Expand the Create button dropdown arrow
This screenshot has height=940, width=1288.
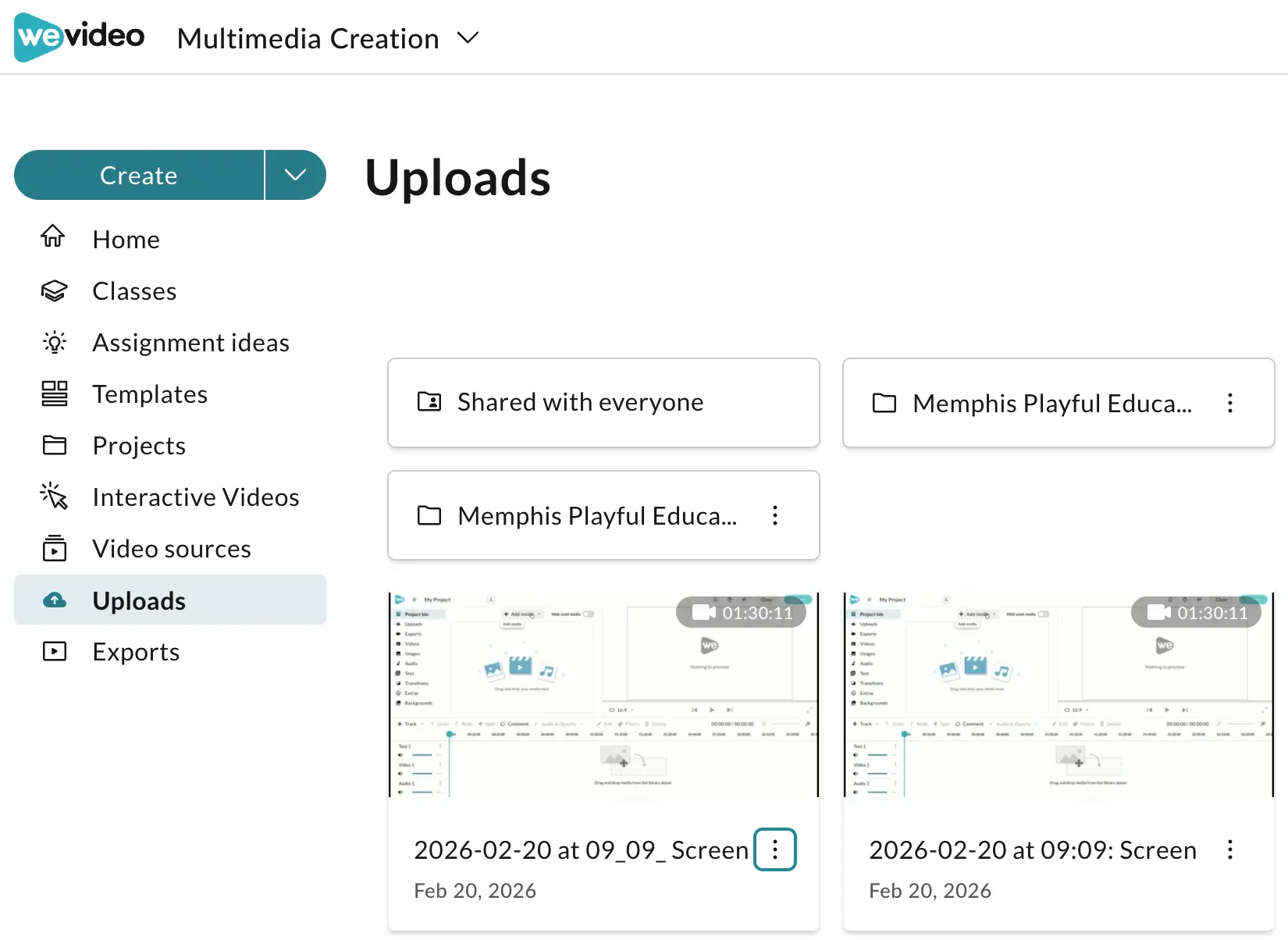click(296, 175)
